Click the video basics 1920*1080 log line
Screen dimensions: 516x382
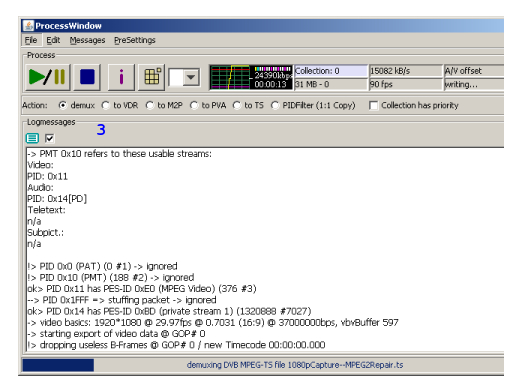coord(213,323)
